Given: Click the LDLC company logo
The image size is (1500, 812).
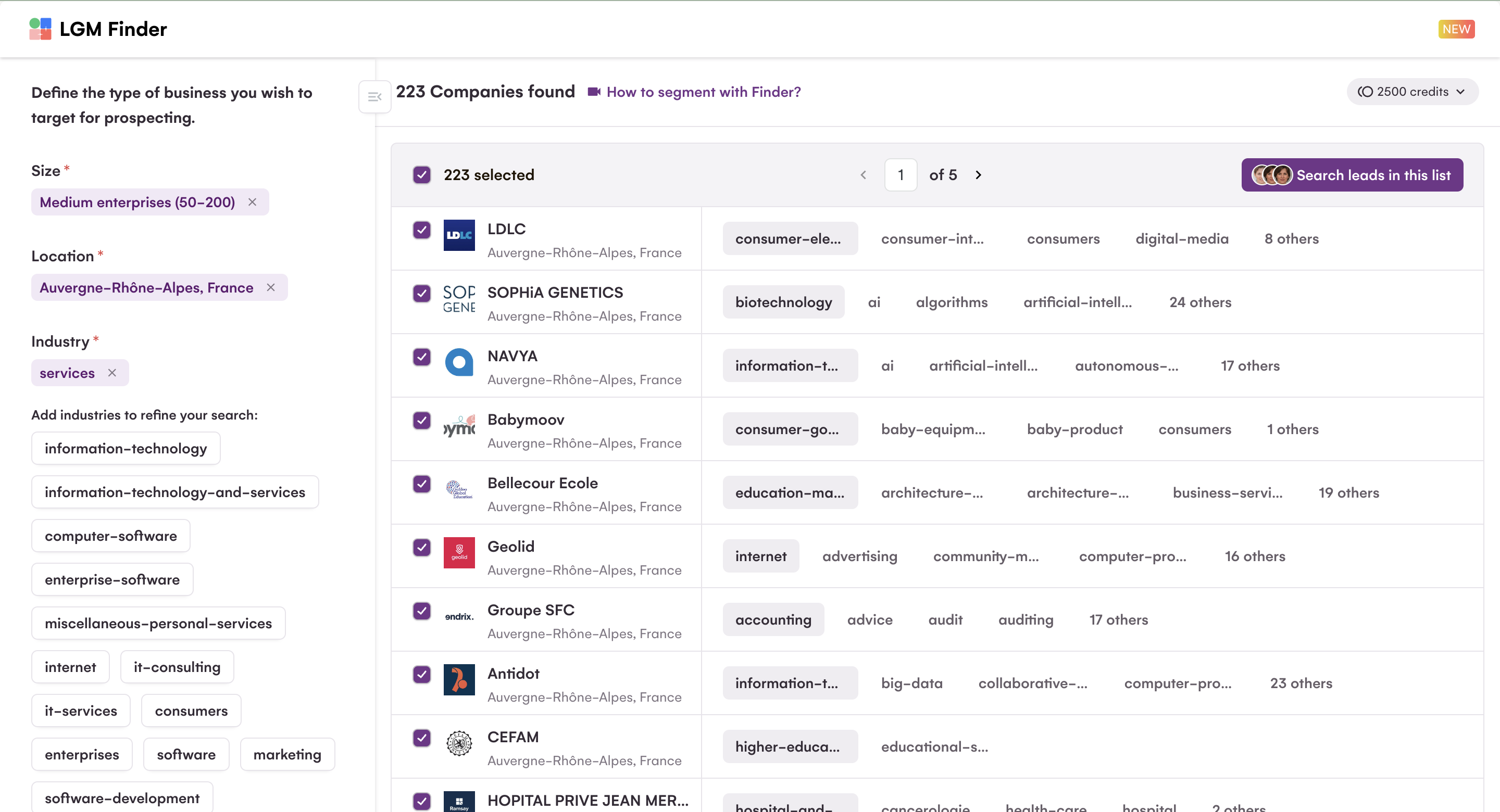Looking at the screenshot, I should [x=459, y=235].
